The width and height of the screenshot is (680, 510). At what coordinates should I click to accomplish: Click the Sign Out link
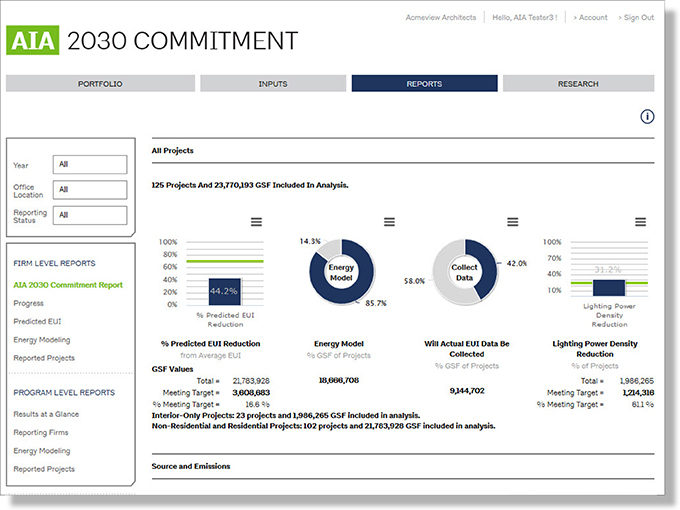[636, 17]
